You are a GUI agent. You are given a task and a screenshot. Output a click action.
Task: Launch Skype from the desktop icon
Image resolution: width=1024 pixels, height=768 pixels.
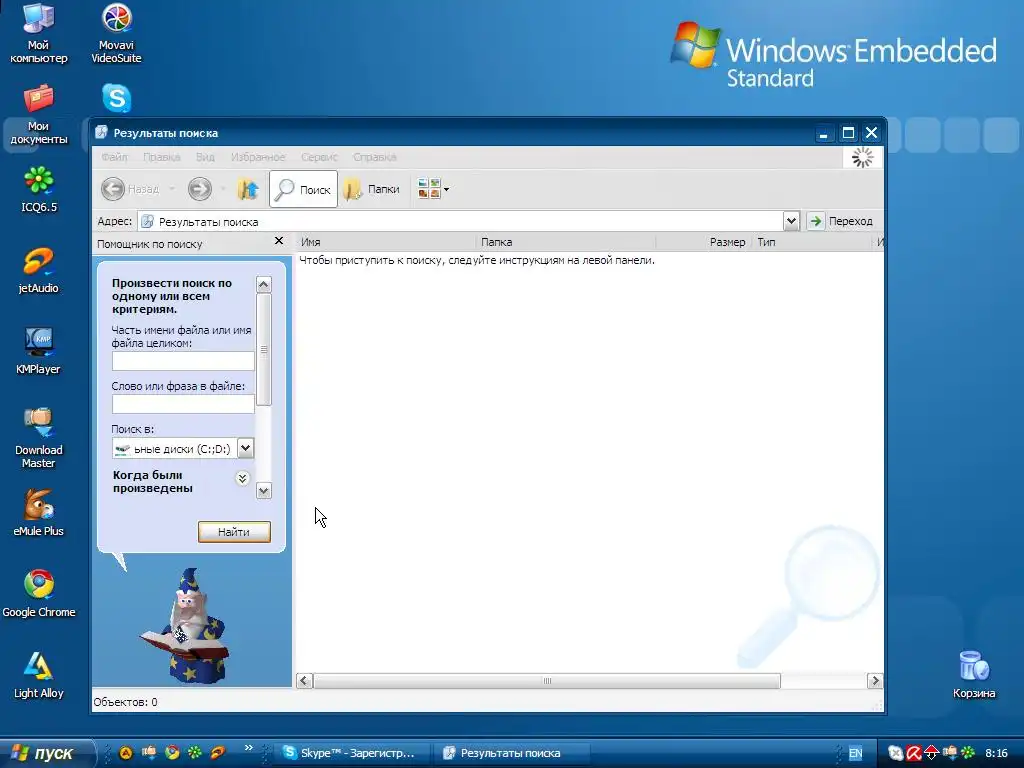tap(116, 99)
